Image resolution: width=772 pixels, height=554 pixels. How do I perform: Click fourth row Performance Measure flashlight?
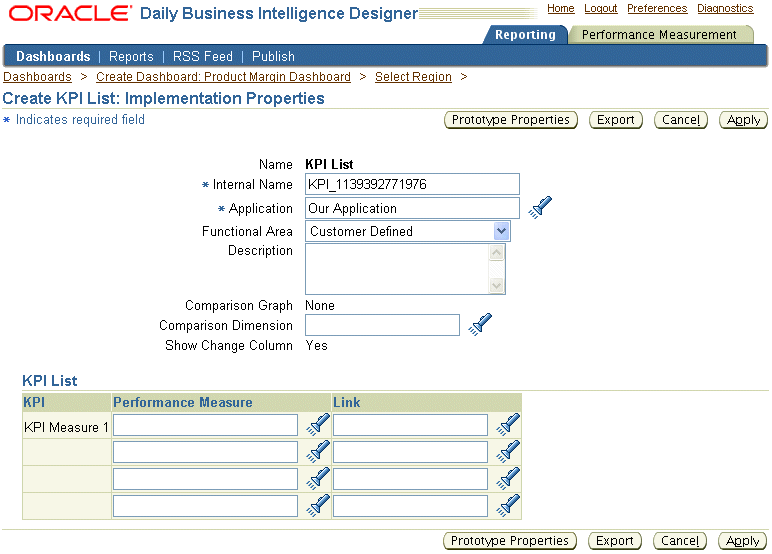click(x=318, y=505)
